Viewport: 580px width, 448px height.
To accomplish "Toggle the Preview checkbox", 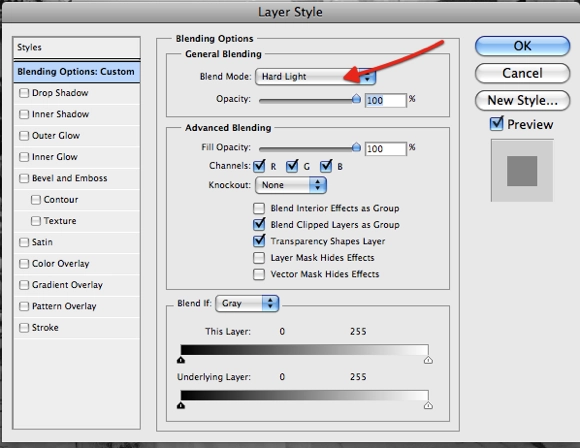I will [x=496, y=124].
